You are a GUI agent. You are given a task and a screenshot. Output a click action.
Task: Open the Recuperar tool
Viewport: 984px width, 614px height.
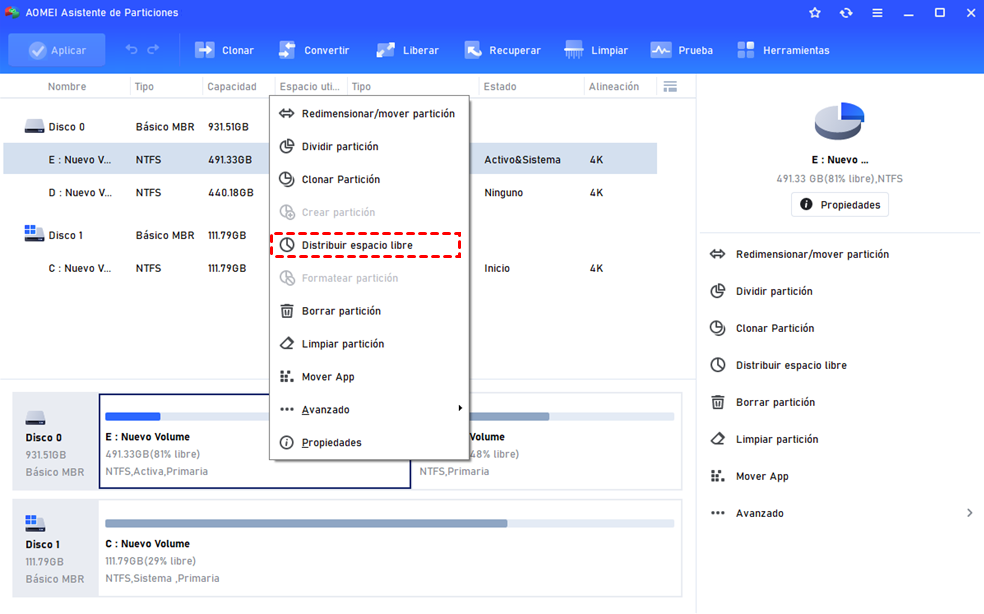pos(474,50)
